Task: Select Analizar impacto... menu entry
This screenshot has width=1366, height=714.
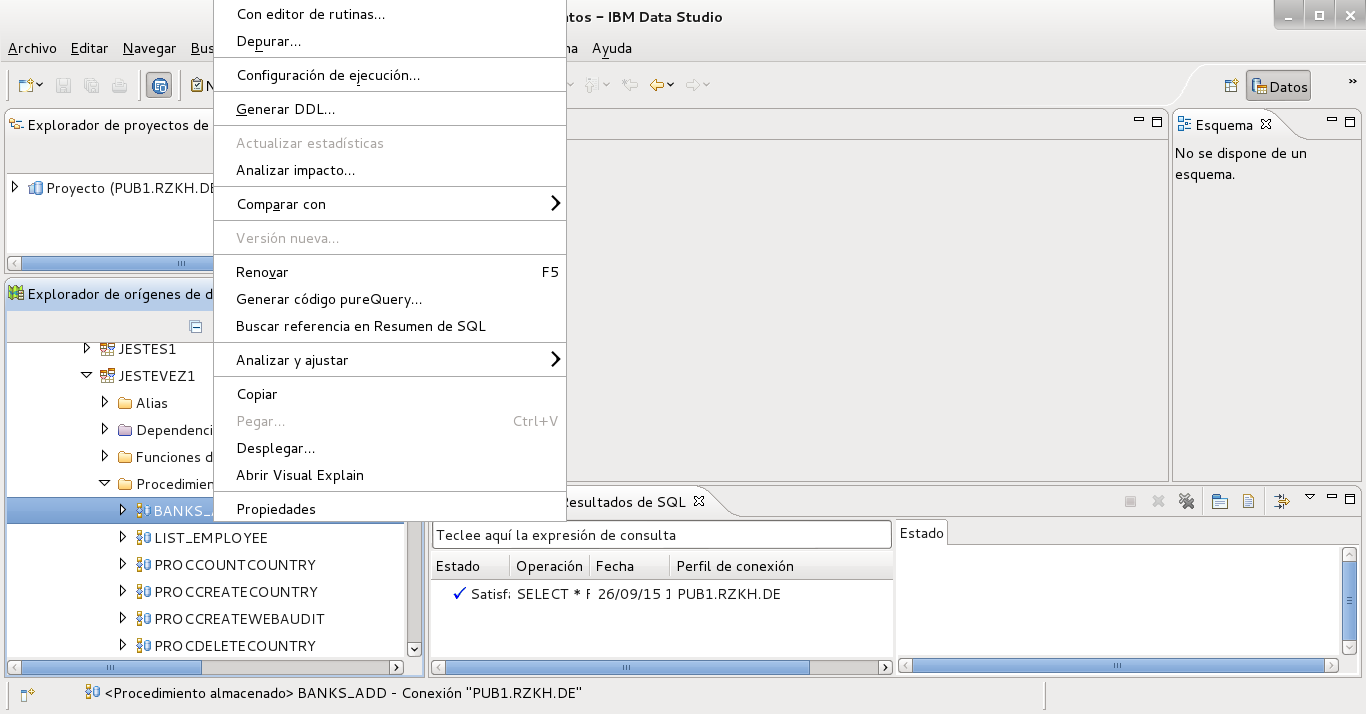Action: [x=390, y=170]
